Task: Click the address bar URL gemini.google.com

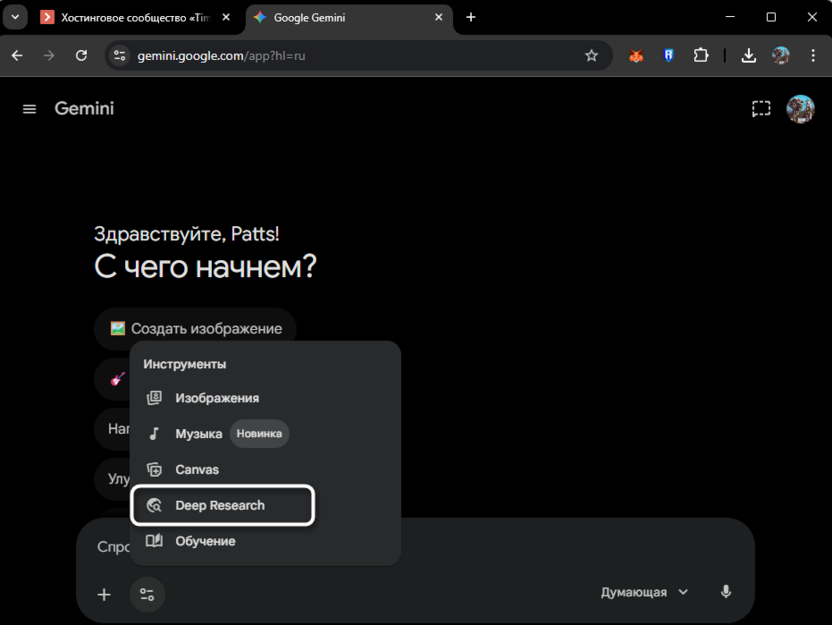Action: 221,56
